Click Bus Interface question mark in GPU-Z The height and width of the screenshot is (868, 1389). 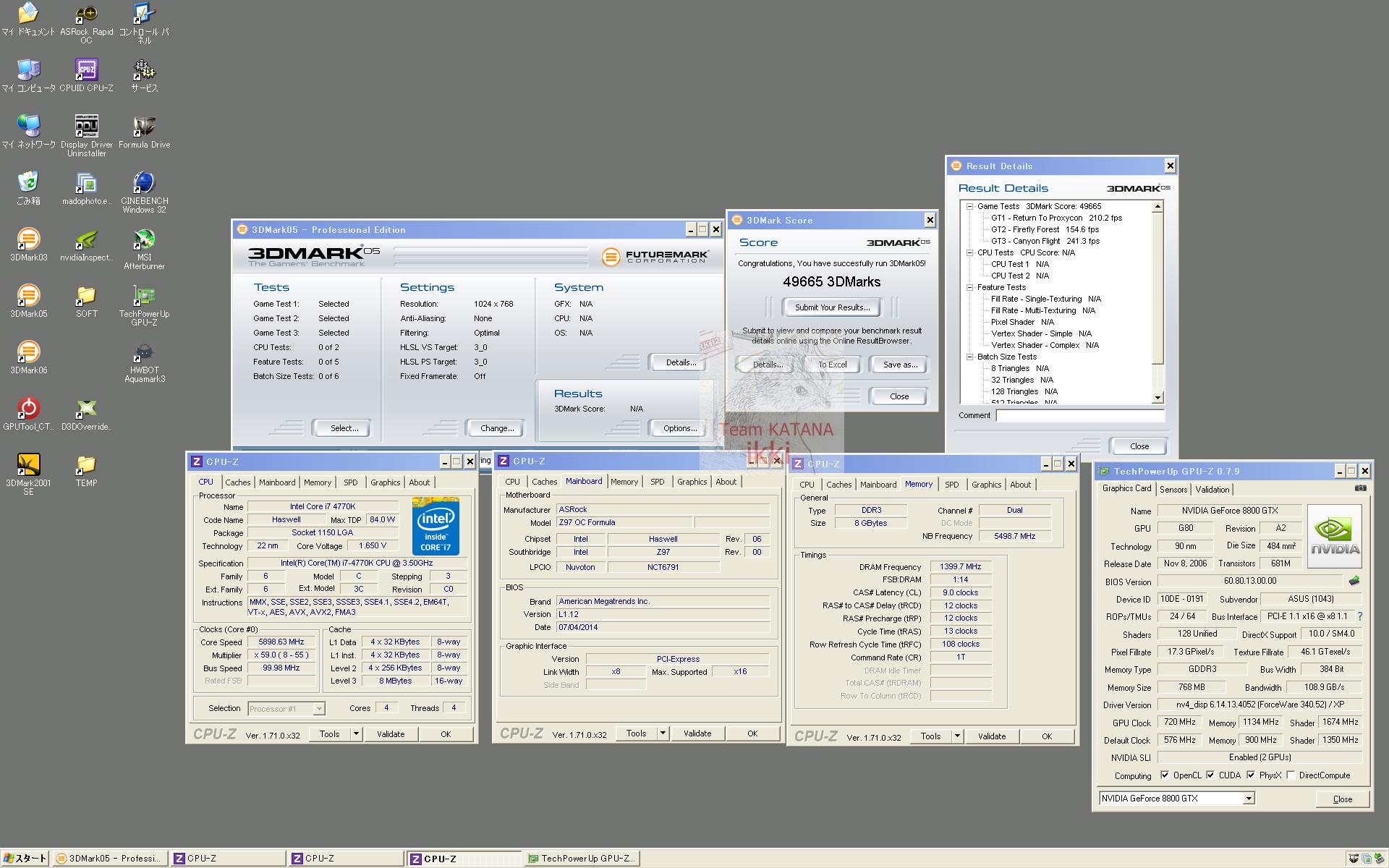click(1359, 616)
